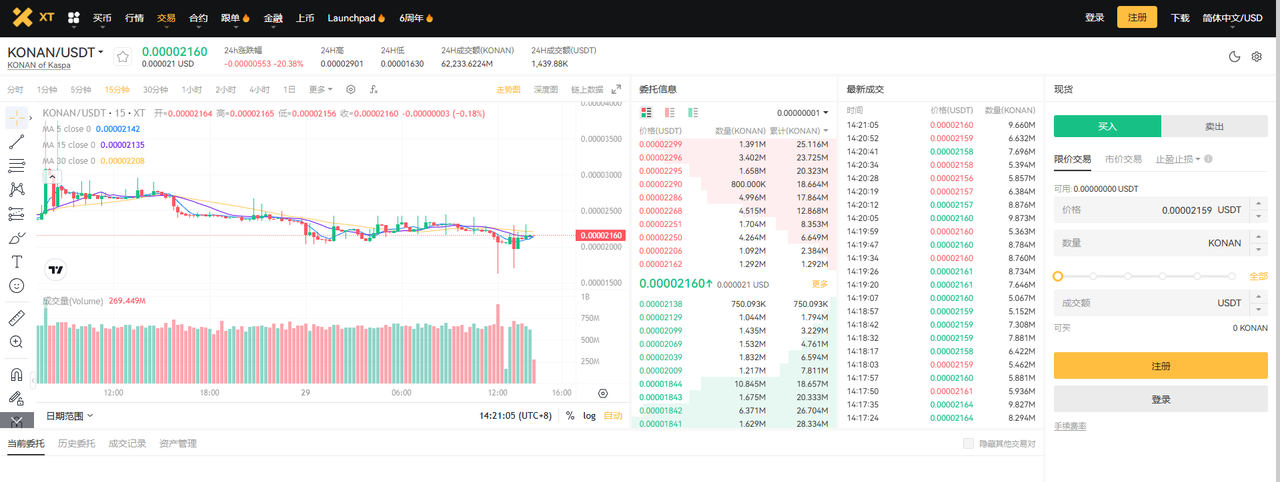The width and height of the screenshot is (1280, 482).
Task: Open 合约 menu in top navigation
Action: click(198, 18)
